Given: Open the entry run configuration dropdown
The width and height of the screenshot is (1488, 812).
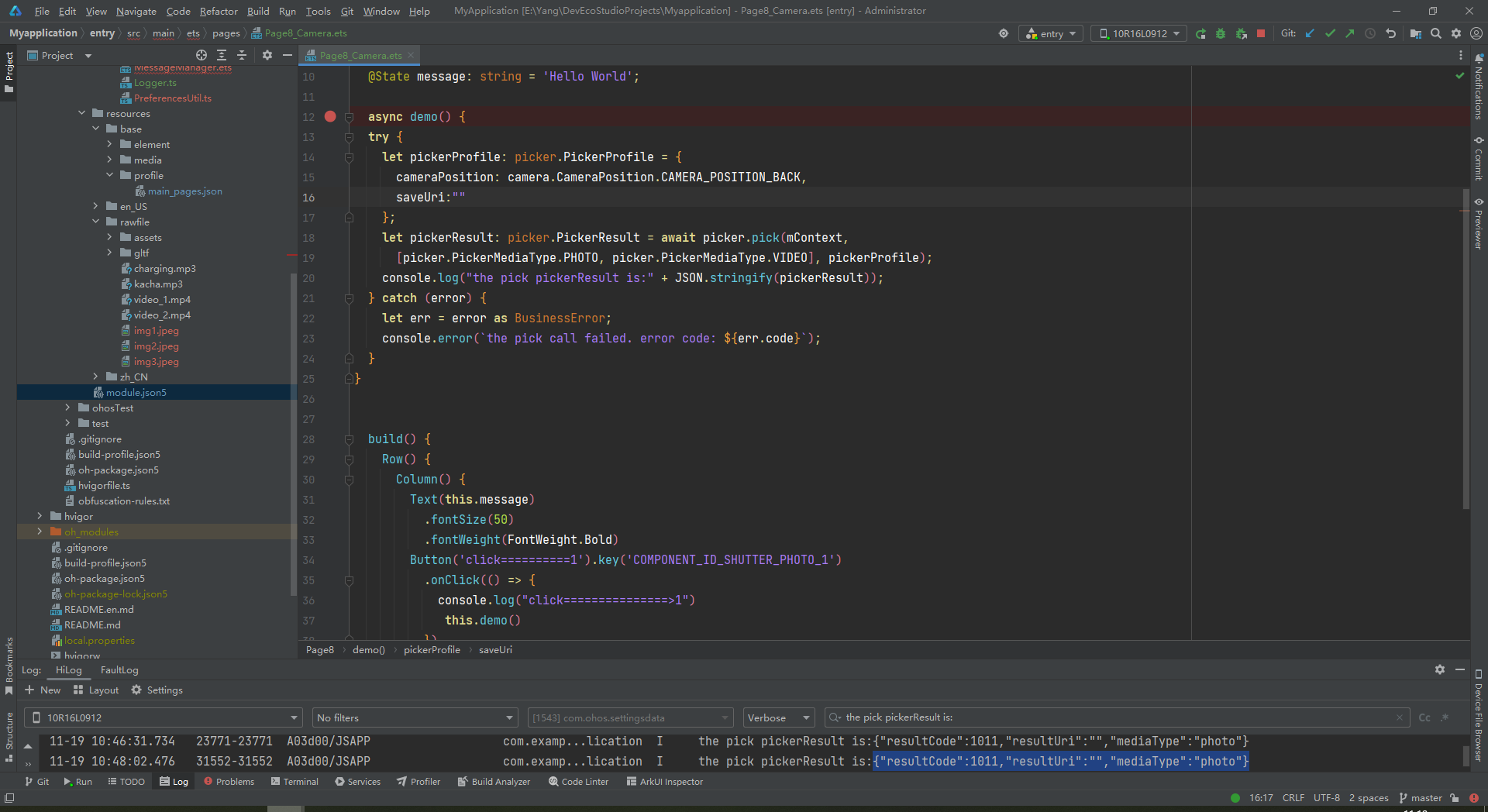Looking at the screenshot, I should pos(1051,33).
